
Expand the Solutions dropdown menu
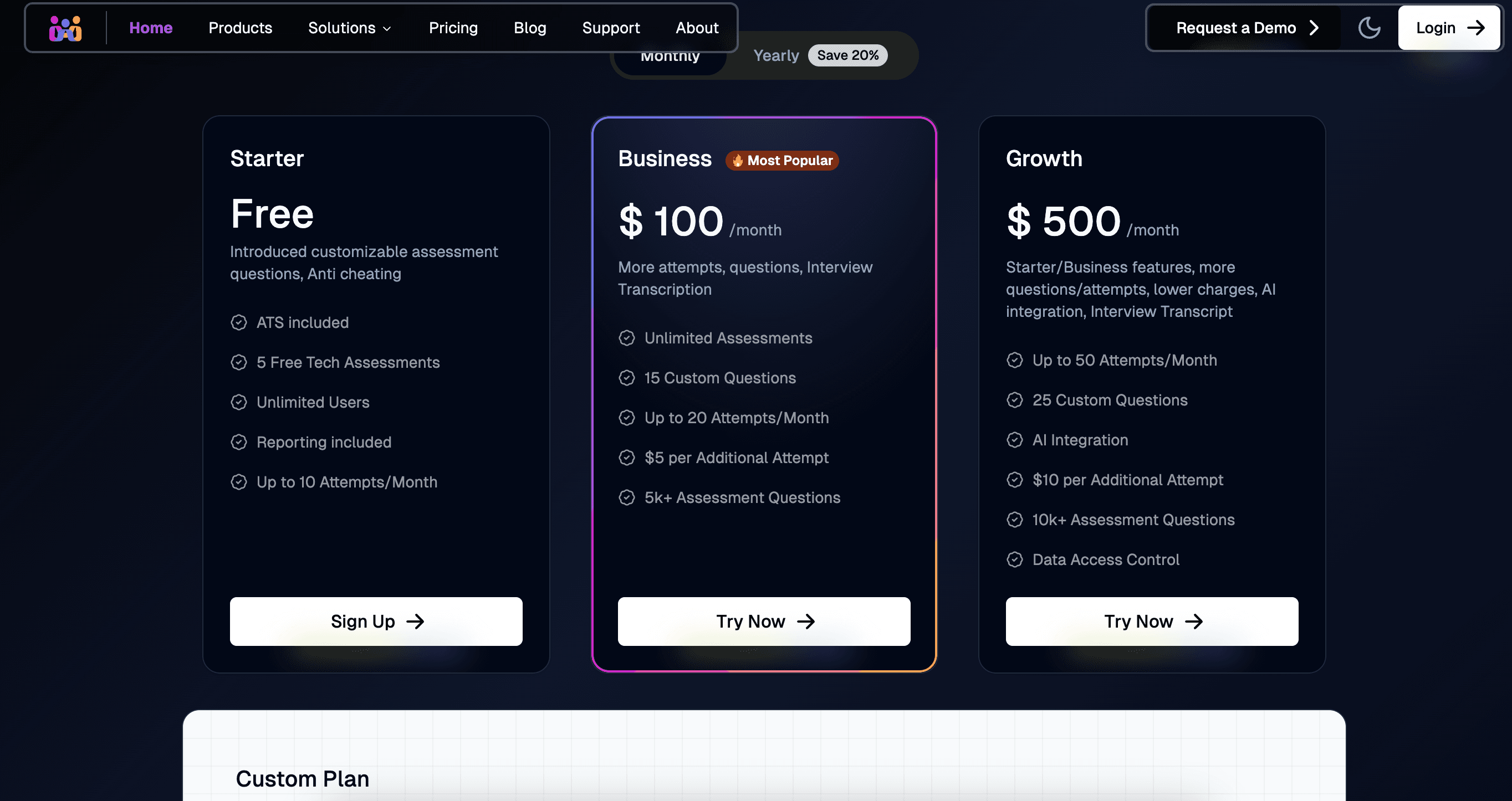pos(350,28)
